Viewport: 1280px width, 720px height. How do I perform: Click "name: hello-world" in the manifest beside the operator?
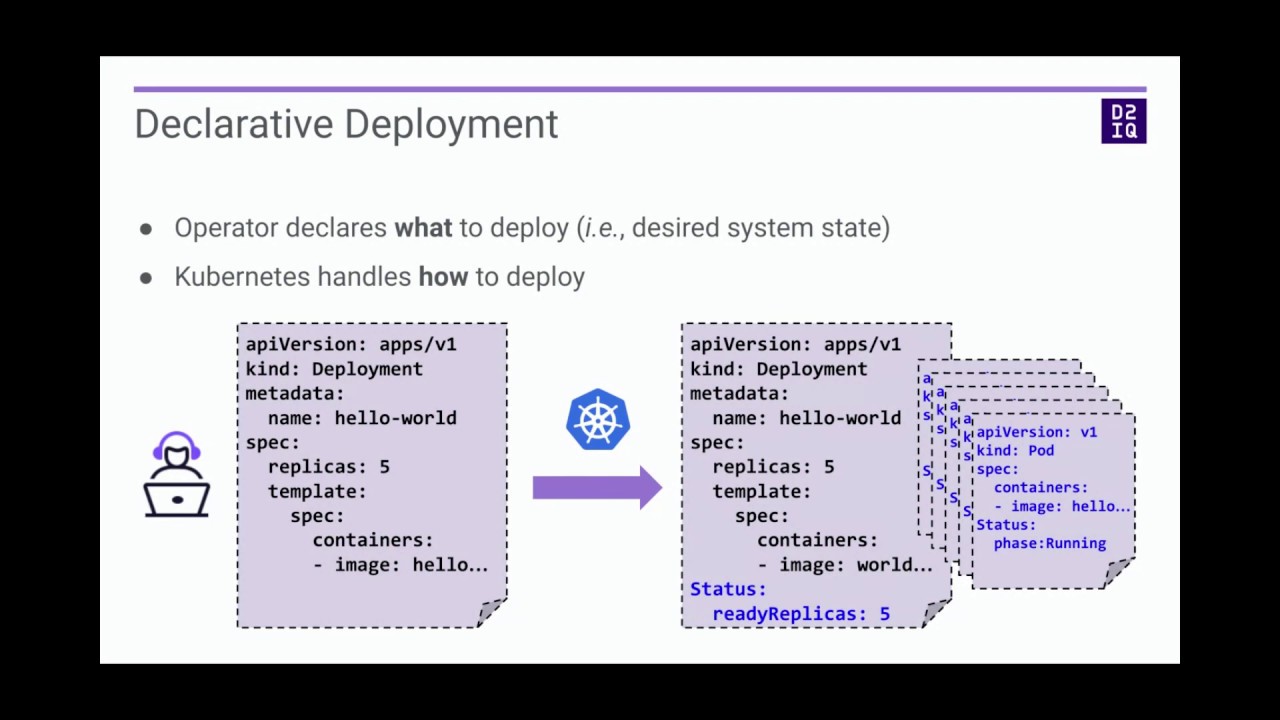362,418
